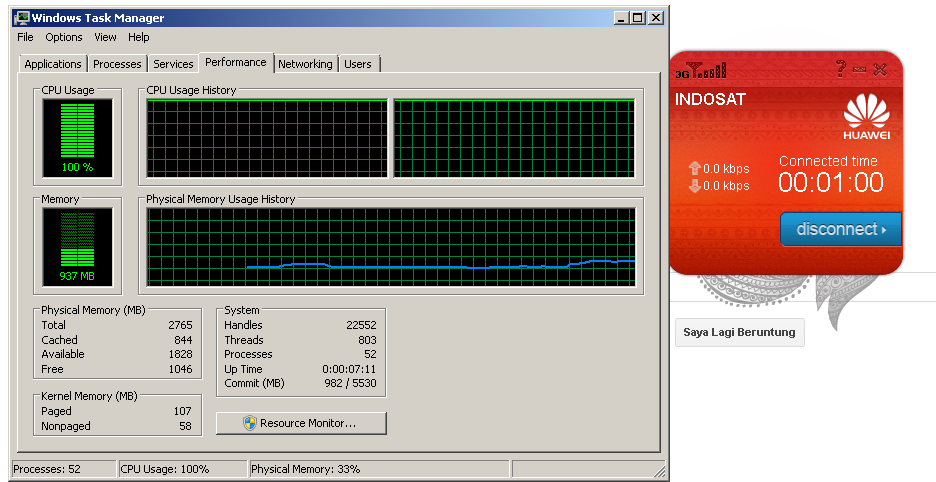Click the 3G signal strength indicator
The width and height of the screenshot is (936, 482).
point(701,70)
